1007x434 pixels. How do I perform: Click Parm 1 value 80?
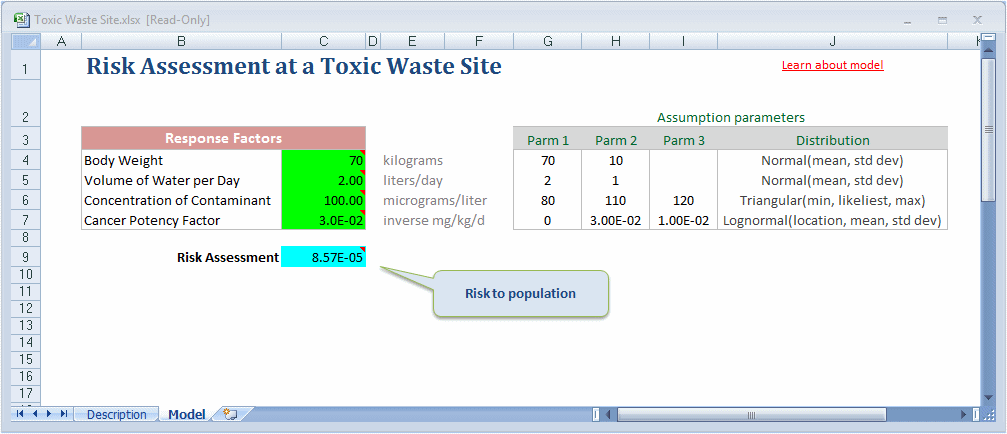pos(548,200)
